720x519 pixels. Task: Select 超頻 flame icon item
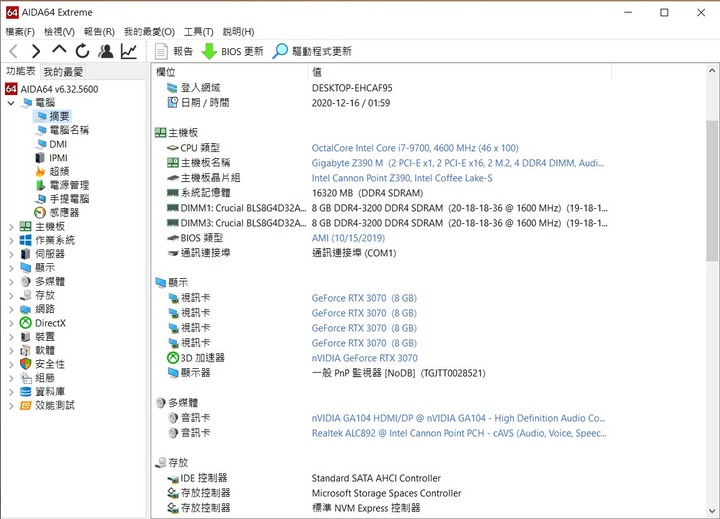click(x=52, y=171)
